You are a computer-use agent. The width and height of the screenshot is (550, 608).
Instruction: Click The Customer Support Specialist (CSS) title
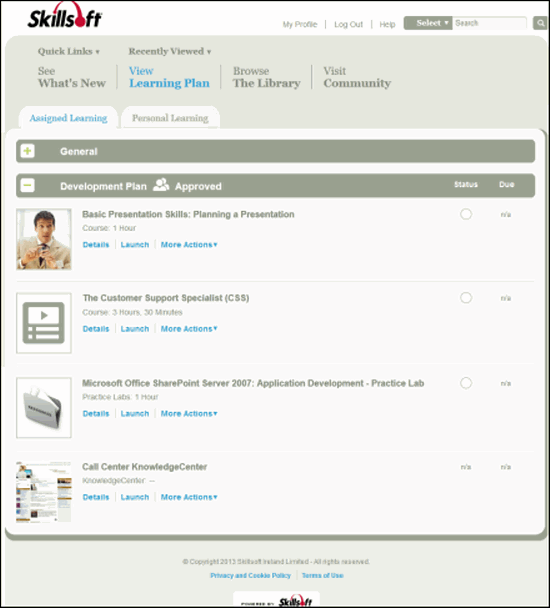(x=166, y=298)
